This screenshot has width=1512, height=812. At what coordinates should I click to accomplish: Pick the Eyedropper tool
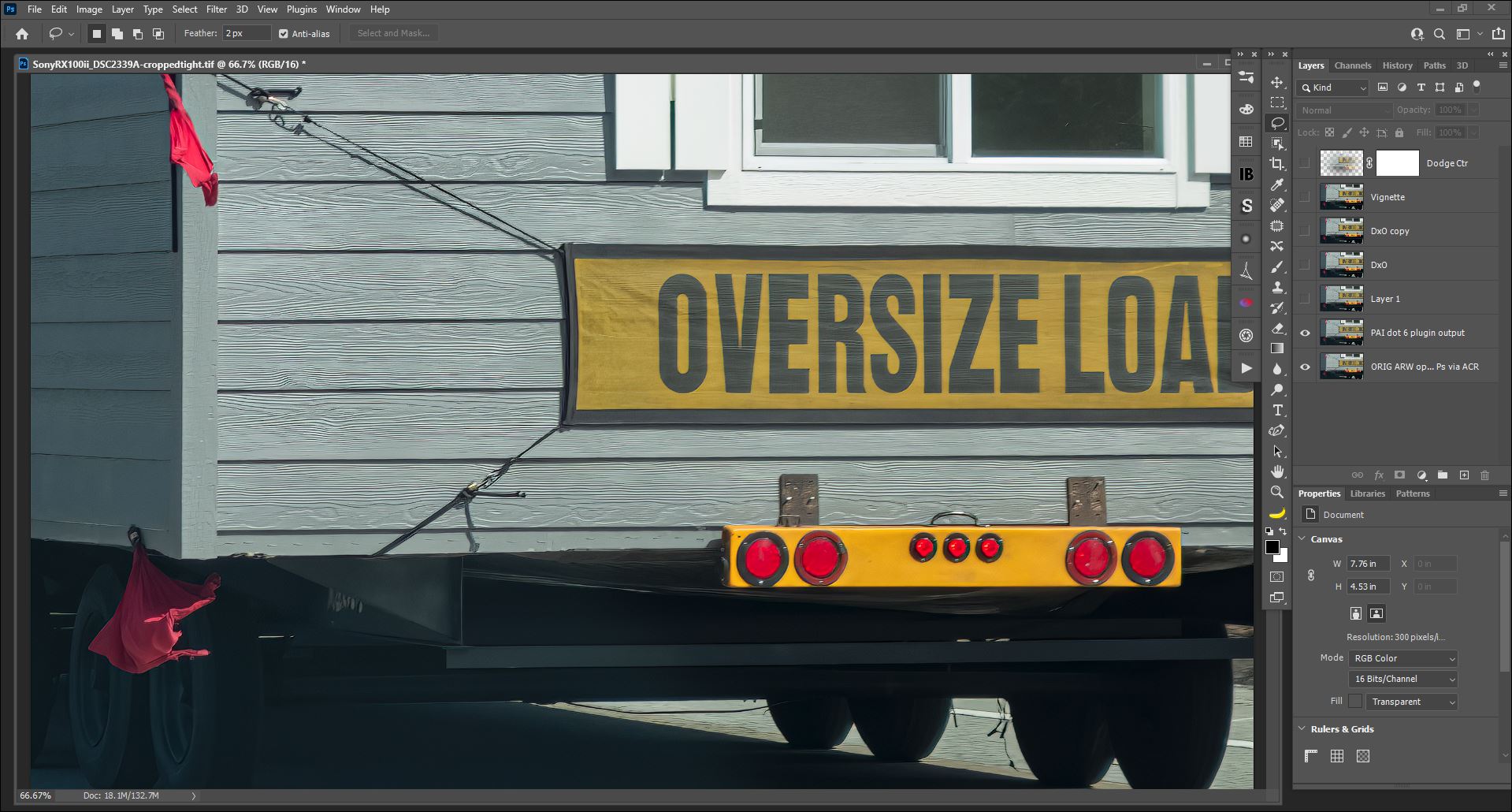point(1276,184)
